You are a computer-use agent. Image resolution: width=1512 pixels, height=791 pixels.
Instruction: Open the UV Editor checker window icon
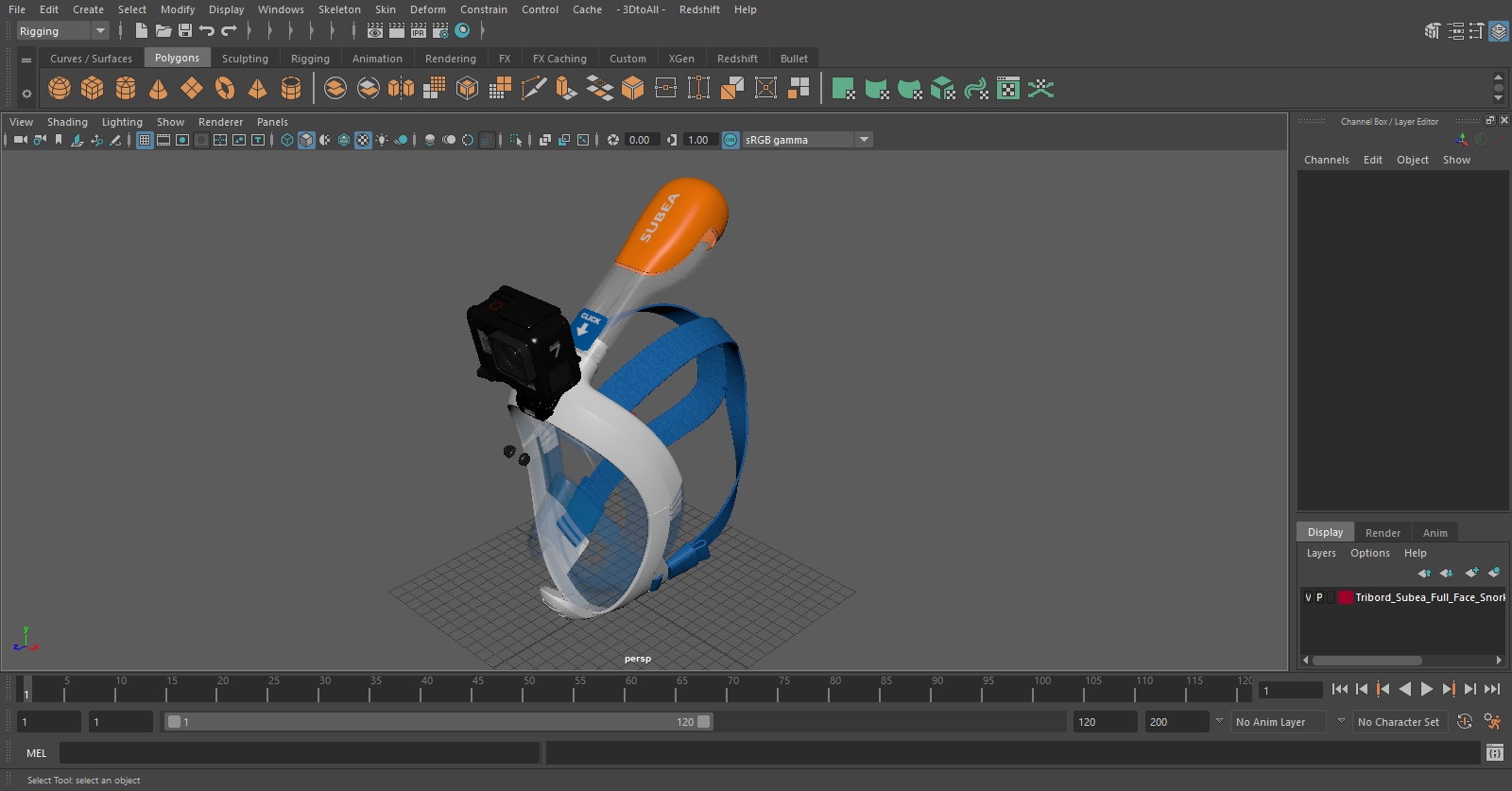coord(1008,89)
